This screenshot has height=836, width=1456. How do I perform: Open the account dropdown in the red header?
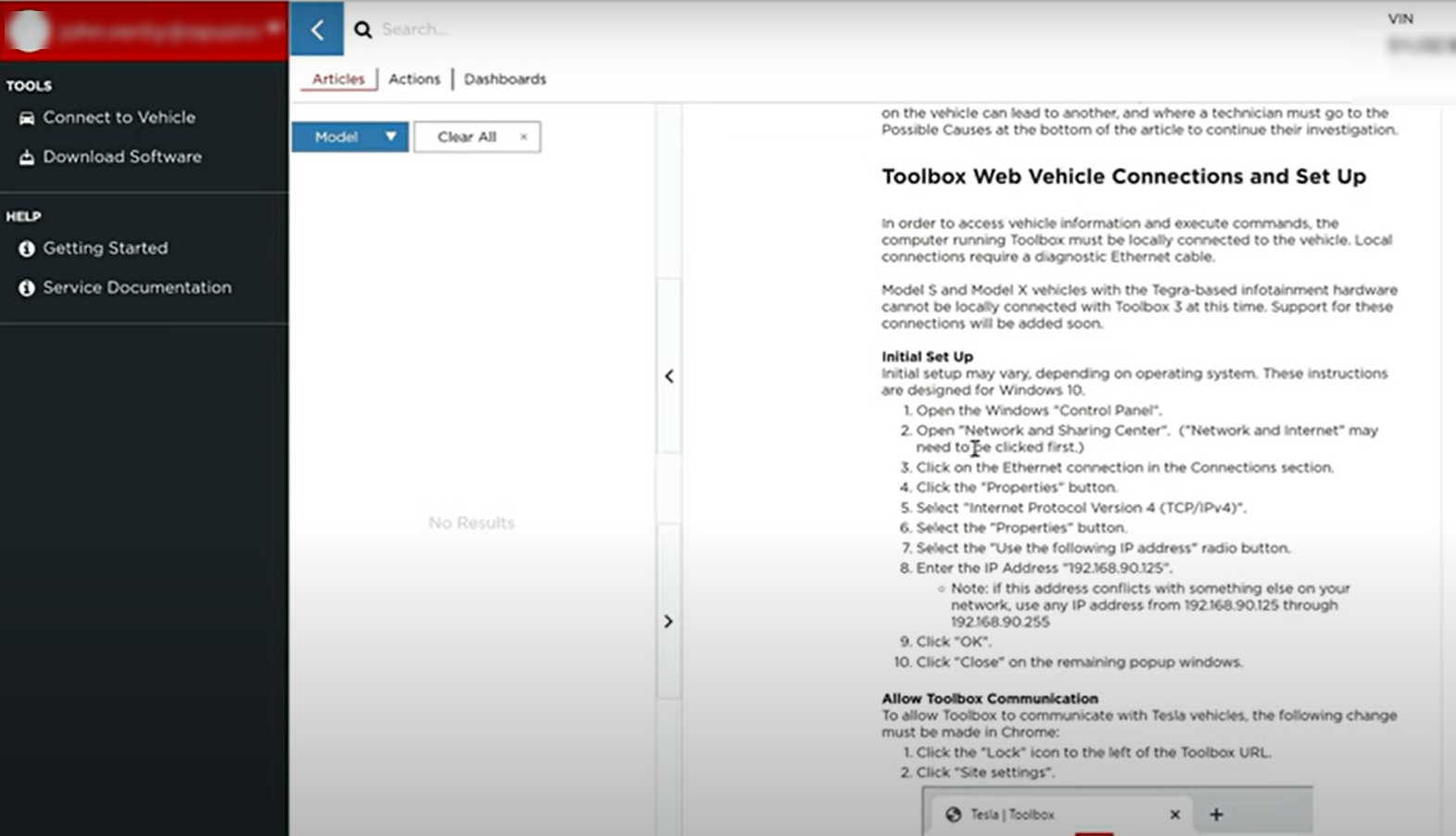tap(274, 28)
